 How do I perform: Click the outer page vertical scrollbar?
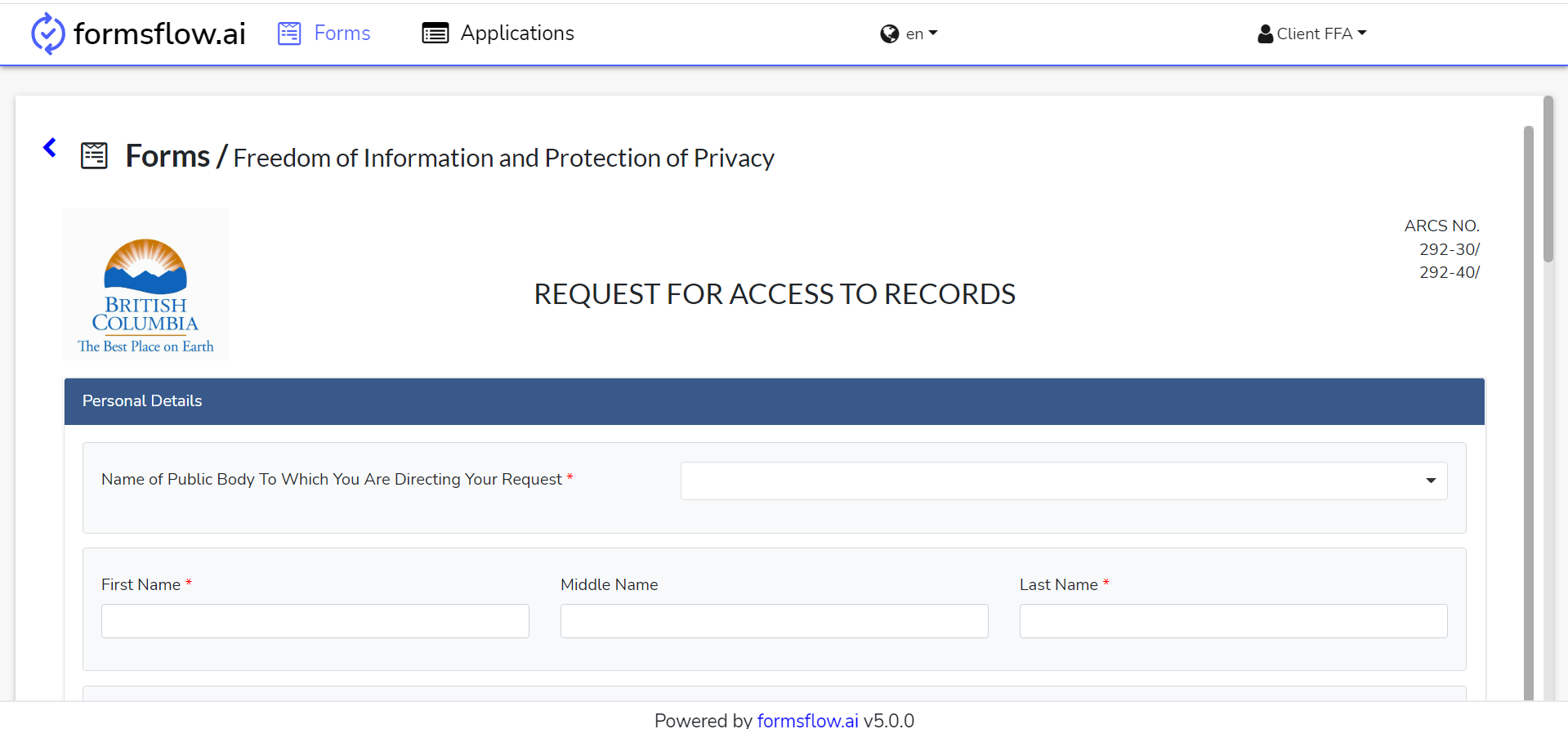point(1548,180)
